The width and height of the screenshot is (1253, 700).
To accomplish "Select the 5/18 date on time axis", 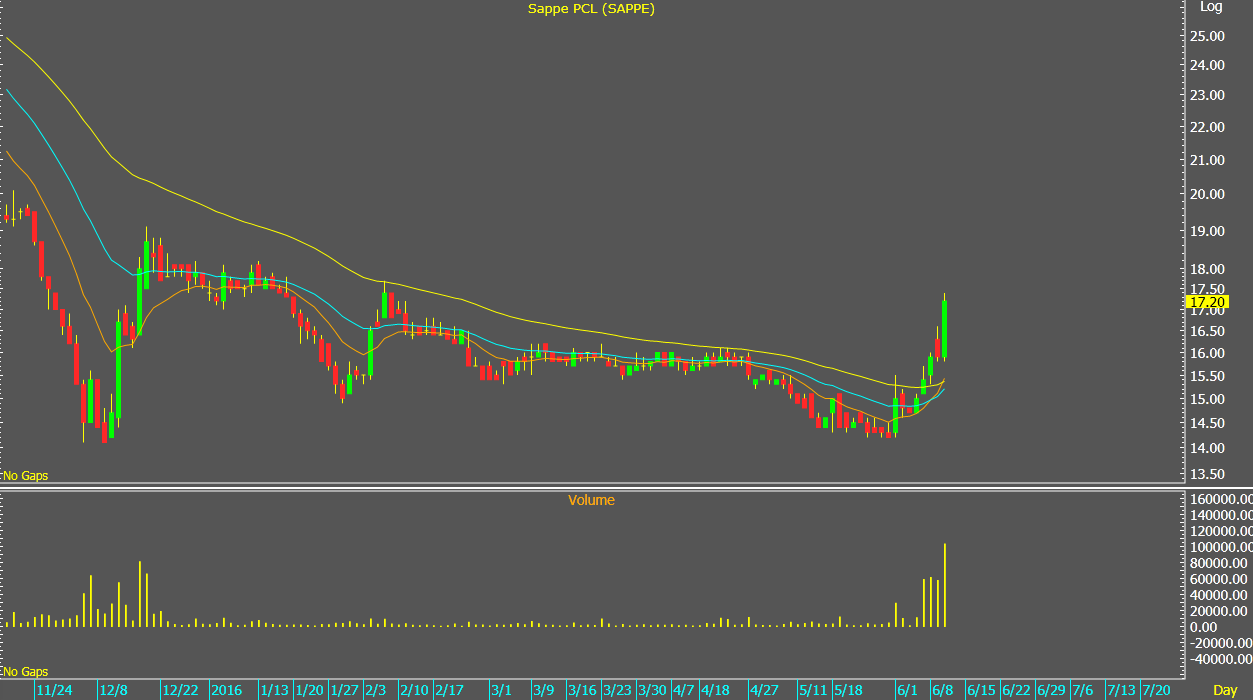I will point(848,691).
